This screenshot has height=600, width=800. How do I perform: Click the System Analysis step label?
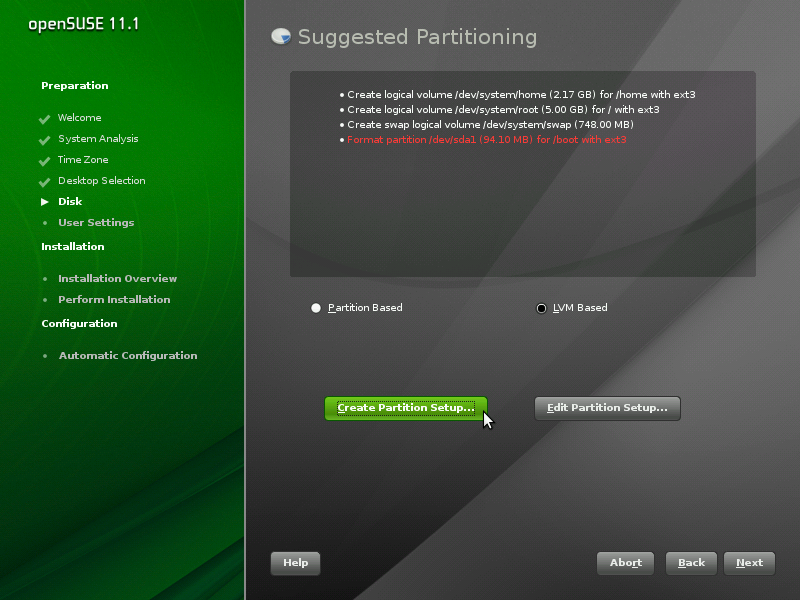click(98, 139)
